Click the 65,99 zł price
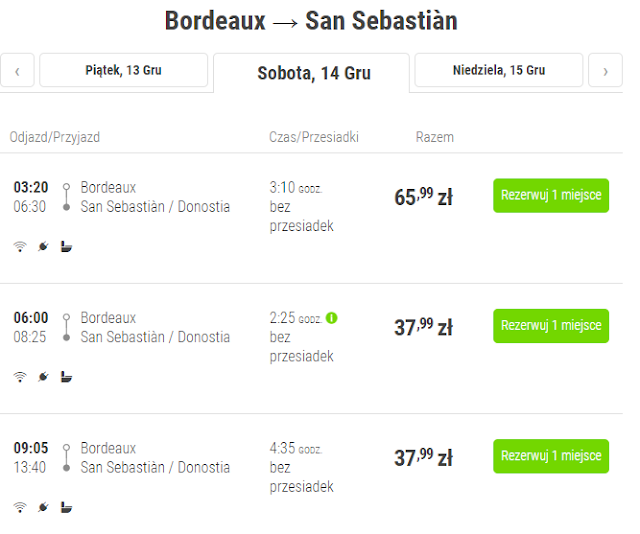Viewport: 640px width, 534px height. [x=423, y=197]
